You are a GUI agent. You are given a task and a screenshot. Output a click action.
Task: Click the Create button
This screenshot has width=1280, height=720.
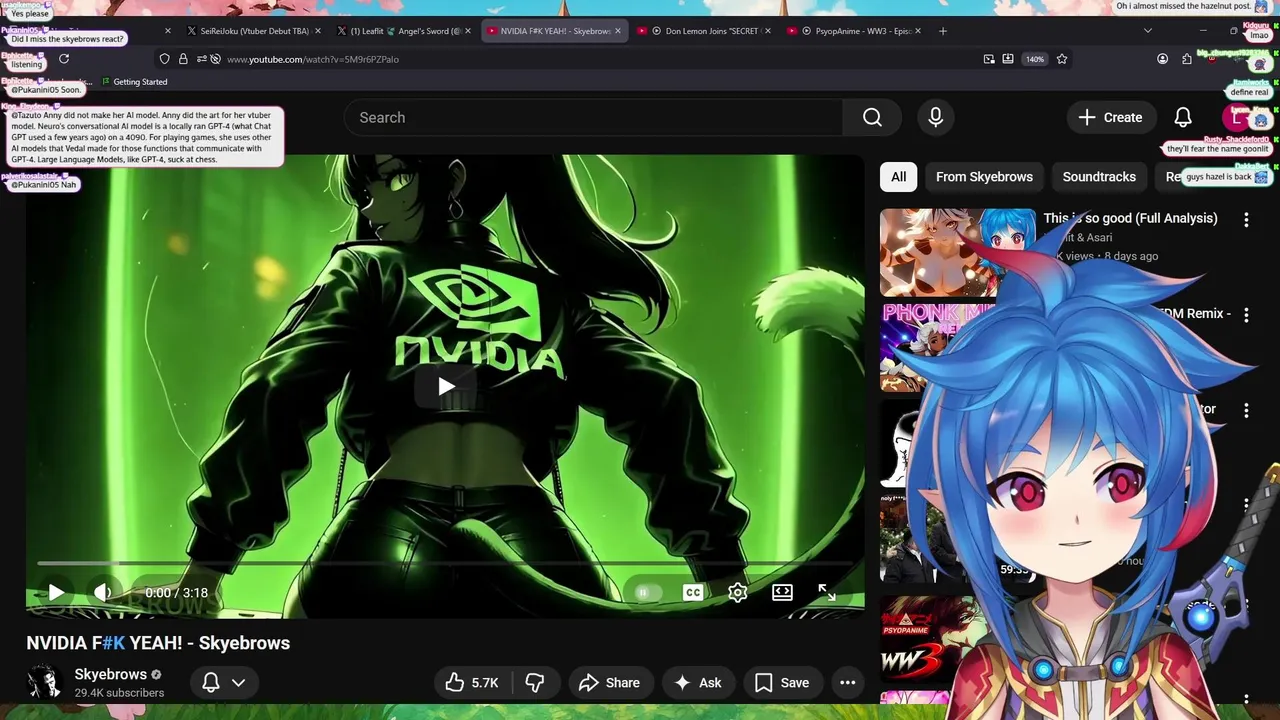tap(1110, 118)
